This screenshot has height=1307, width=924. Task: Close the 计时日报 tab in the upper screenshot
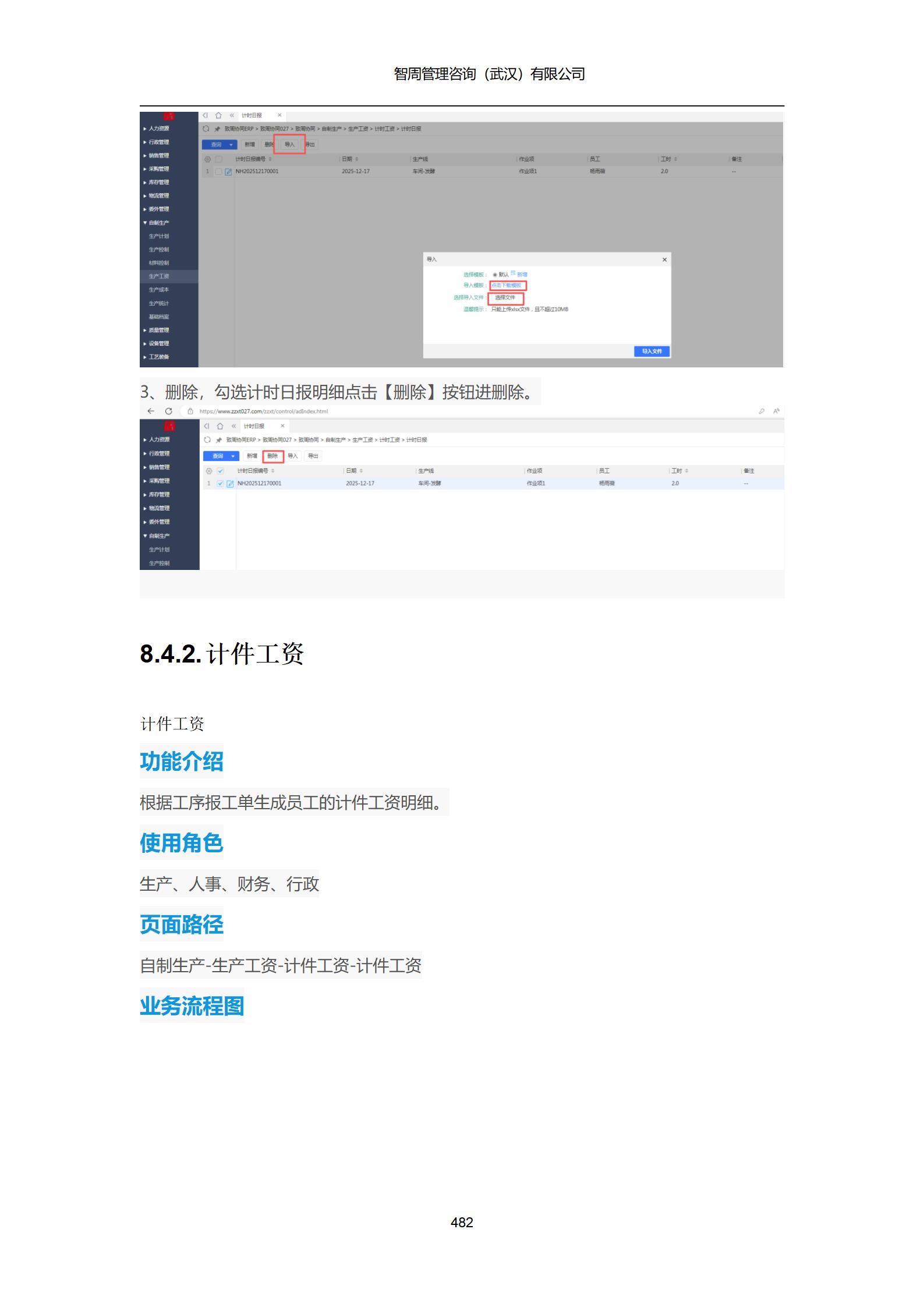click(279, 115)
